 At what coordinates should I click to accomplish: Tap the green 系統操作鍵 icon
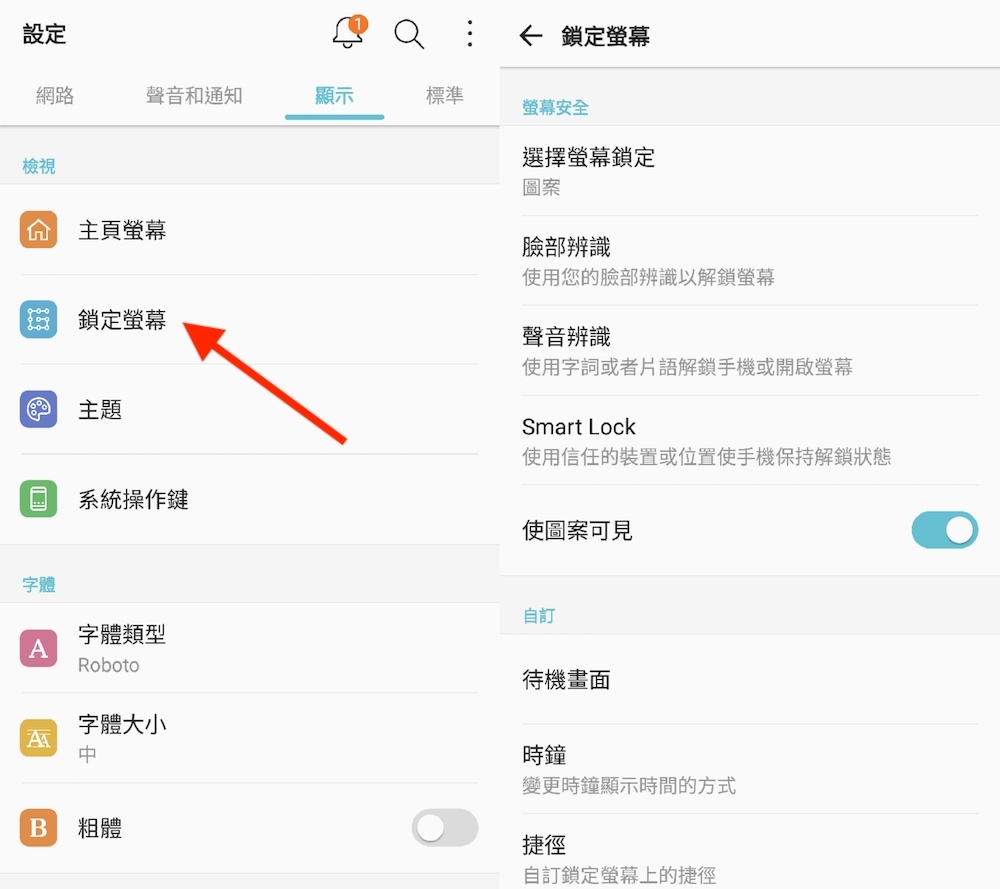coord(38,499)
